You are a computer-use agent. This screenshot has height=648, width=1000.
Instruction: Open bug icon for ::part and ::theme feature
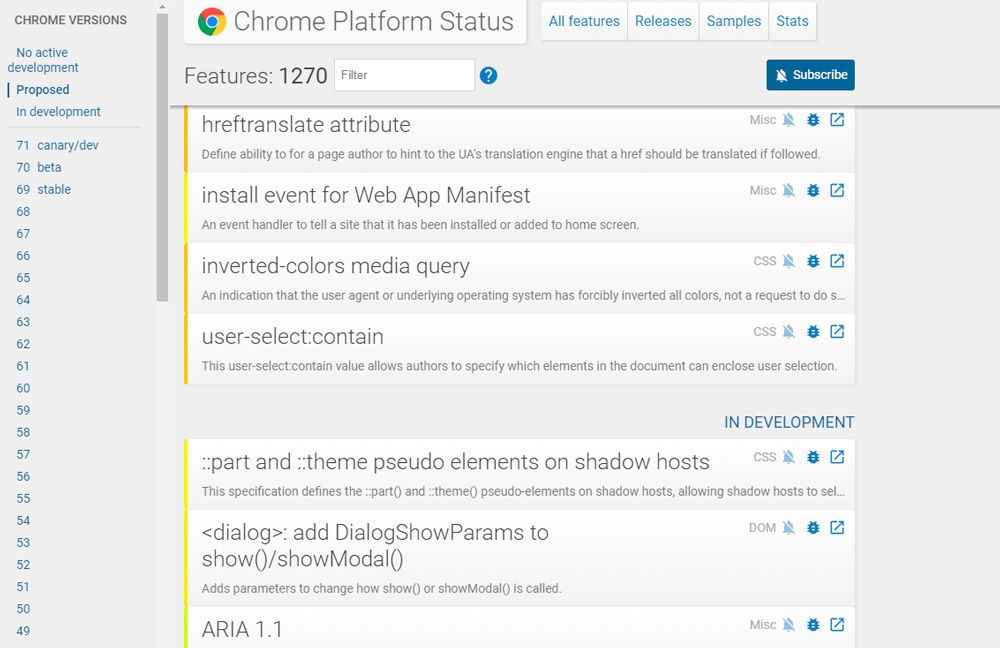coord(813,457)
